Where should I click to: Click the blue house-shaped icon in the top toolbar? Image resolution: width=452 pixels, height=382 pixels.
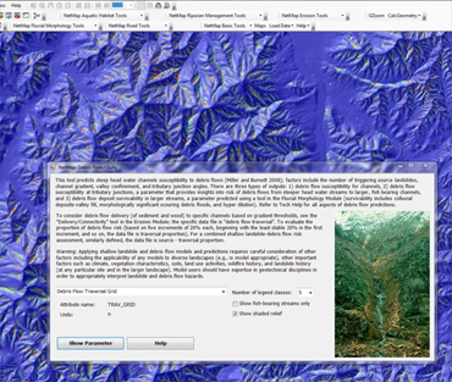click(158, 5)
